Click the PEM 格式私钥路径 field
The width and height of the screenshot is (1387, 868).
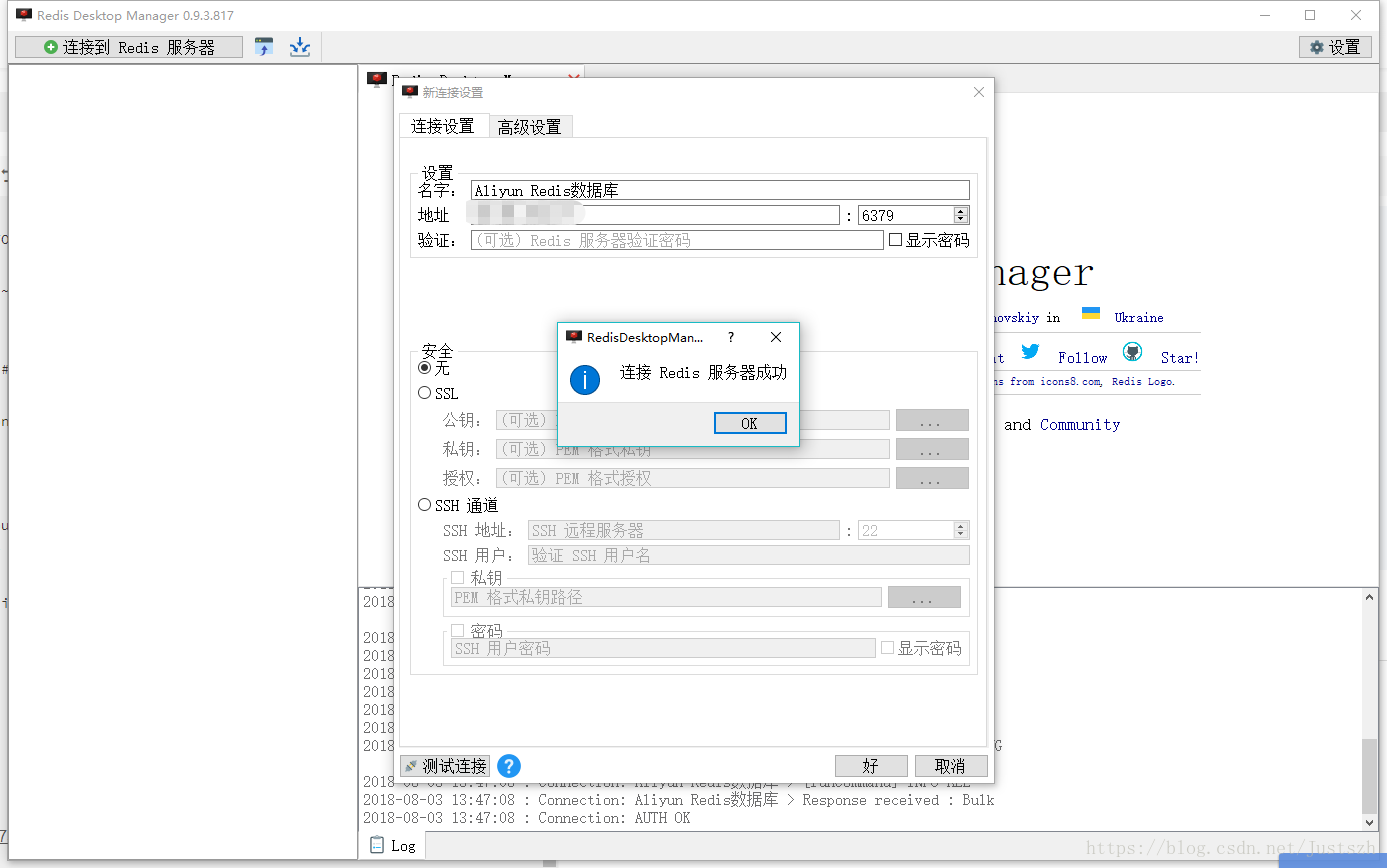[x=666, y=597]
